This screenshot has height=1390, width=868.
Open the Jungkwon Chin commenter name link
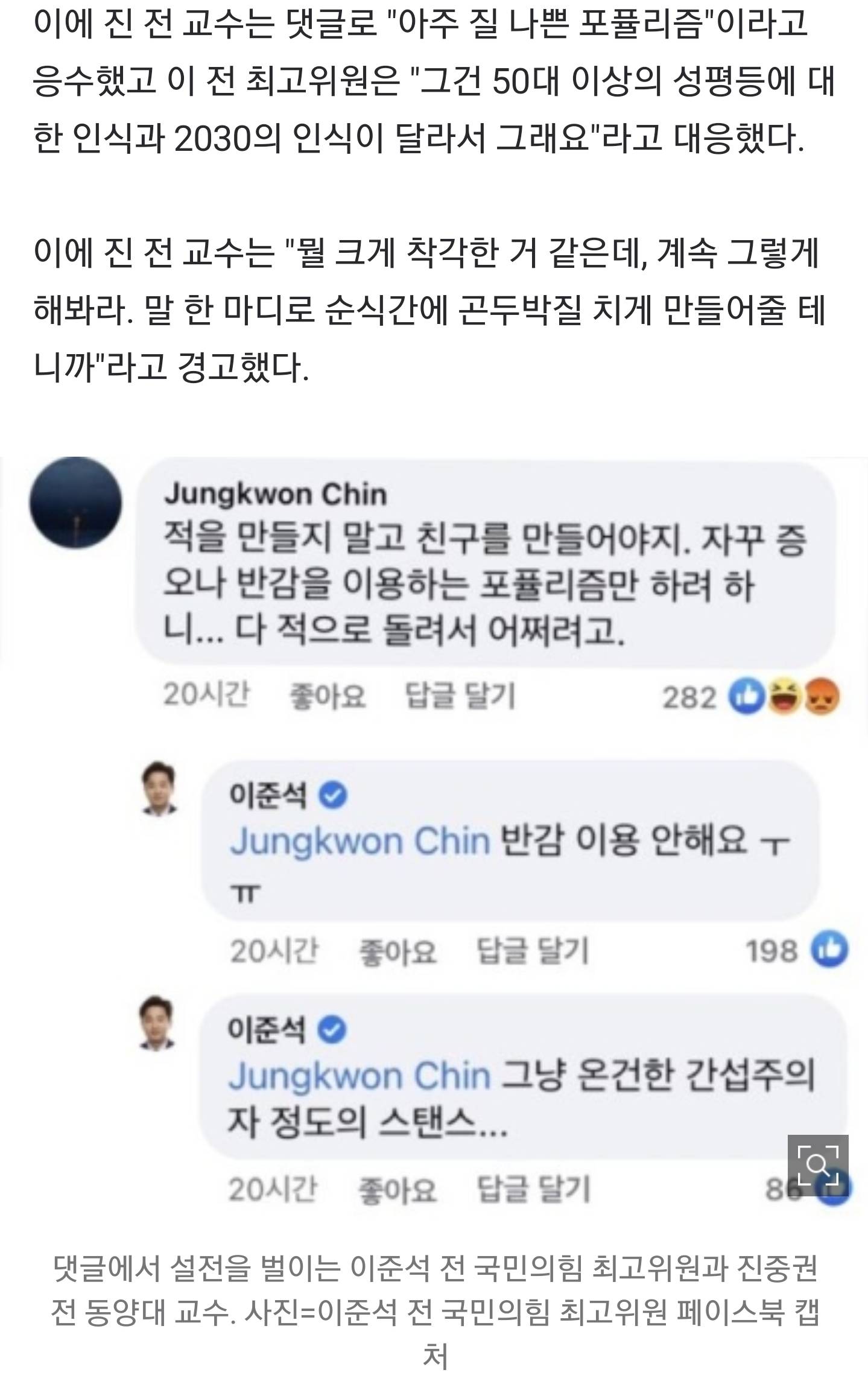click(x=275, y=495)
